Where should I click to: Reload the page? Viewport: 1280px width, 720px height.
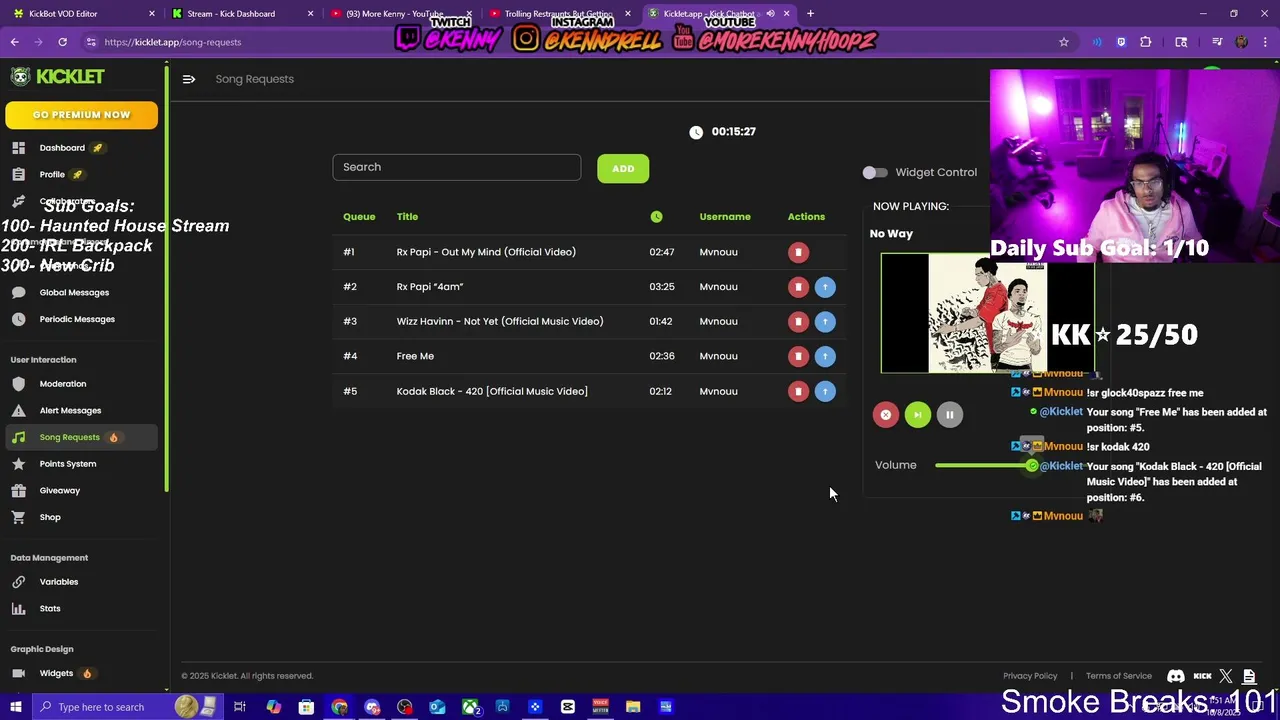(x=62, y=42)
